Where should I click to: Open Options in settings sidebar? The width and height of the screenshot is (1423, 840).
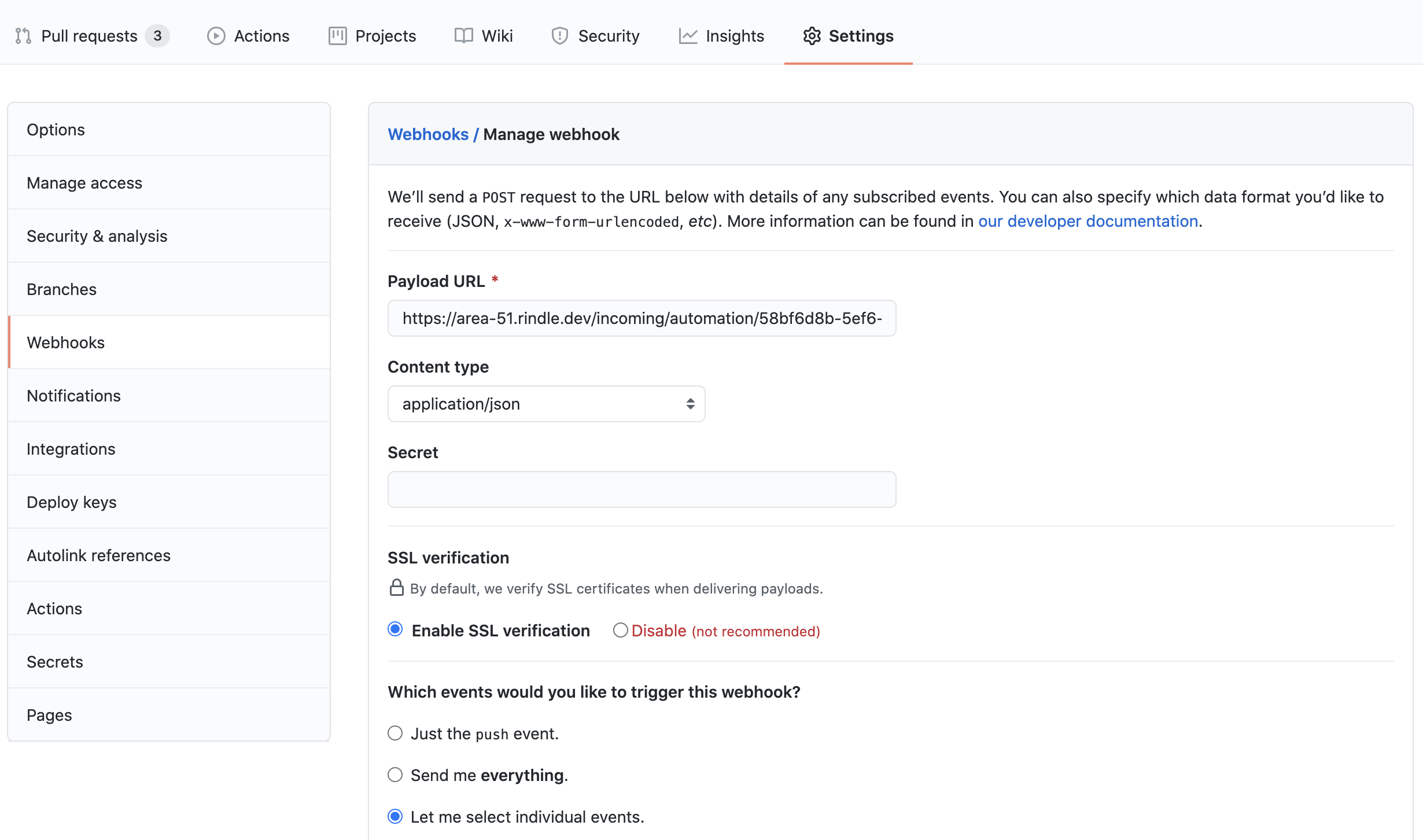169,130
